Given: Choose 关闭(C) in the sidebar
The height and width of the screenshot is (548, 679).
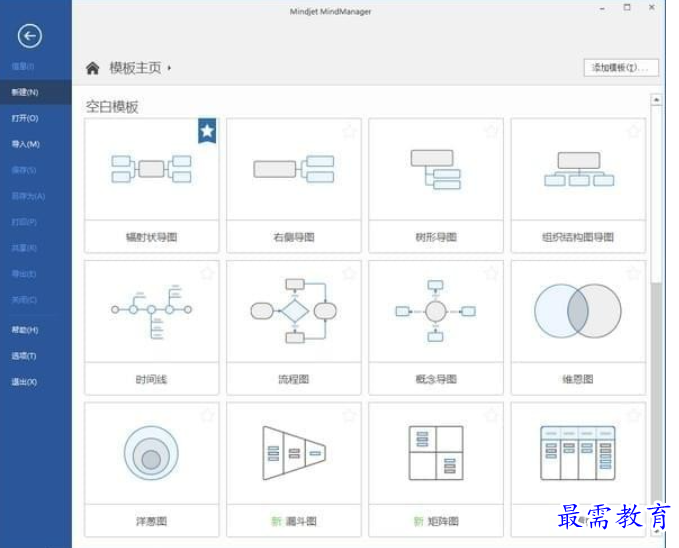Looking at the screenshot, I should click(x=24, y=300).
